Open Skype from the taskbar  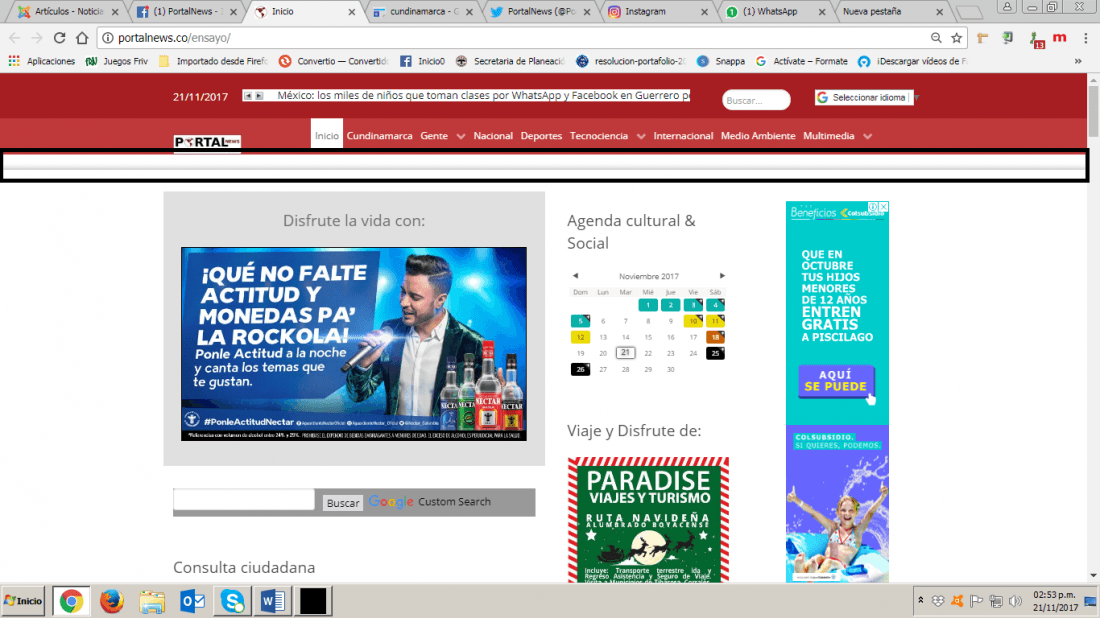[232, 601]
